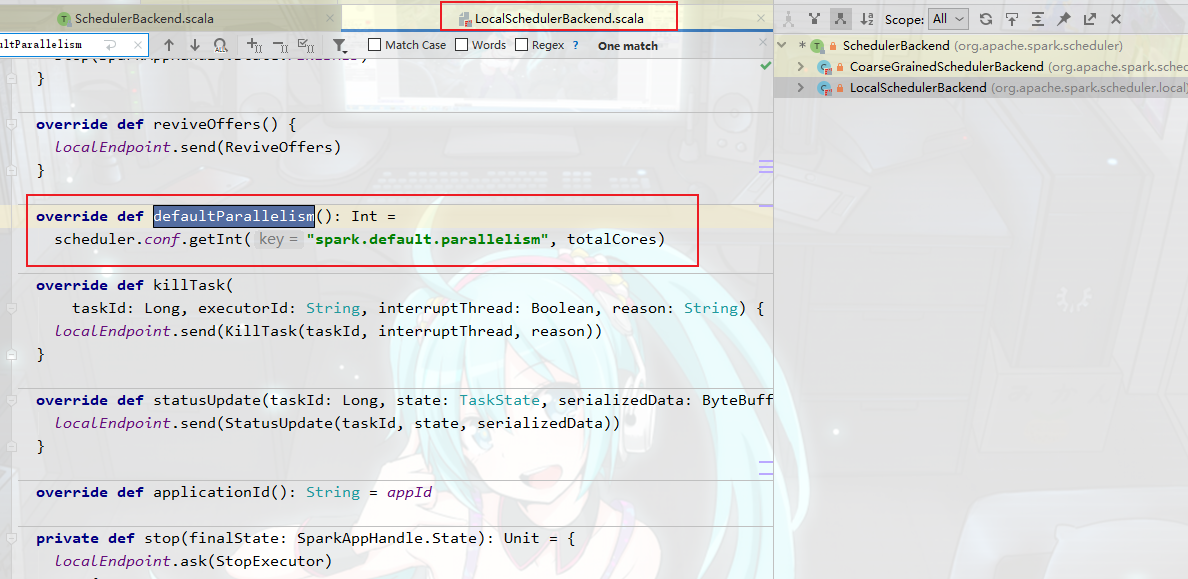Click the green inspection checkmark
This screenshot has height=579, width=1188.
766,66
